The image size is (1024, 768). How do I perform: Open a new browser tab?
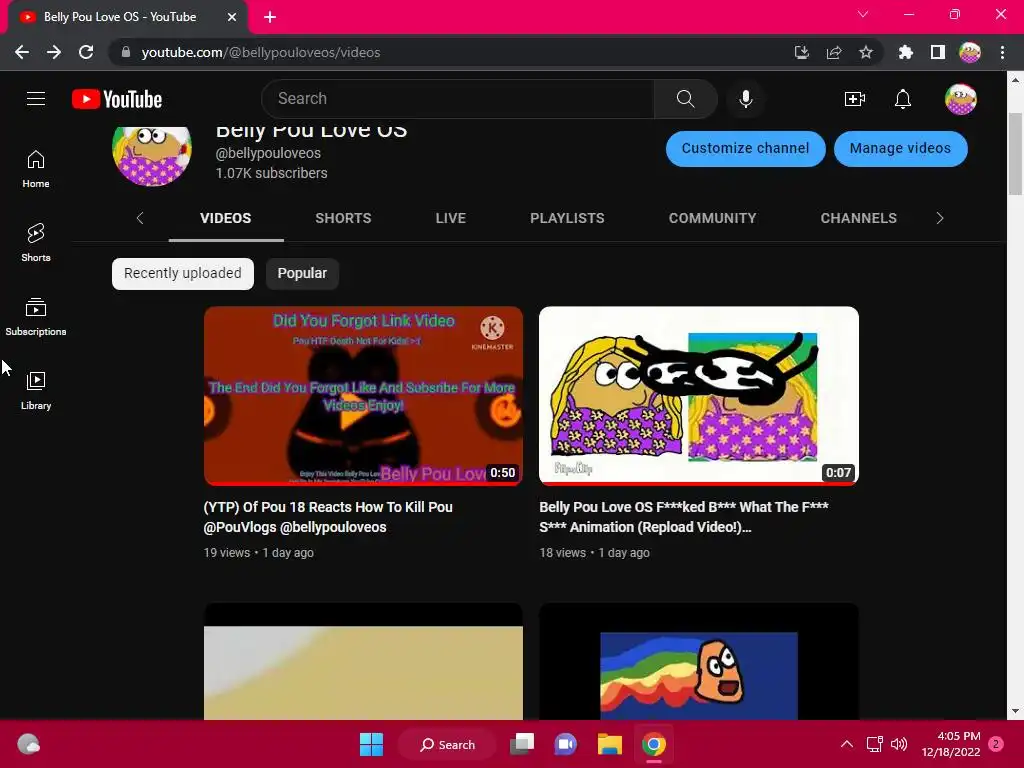pyautogui.click(x=270, y=17)
